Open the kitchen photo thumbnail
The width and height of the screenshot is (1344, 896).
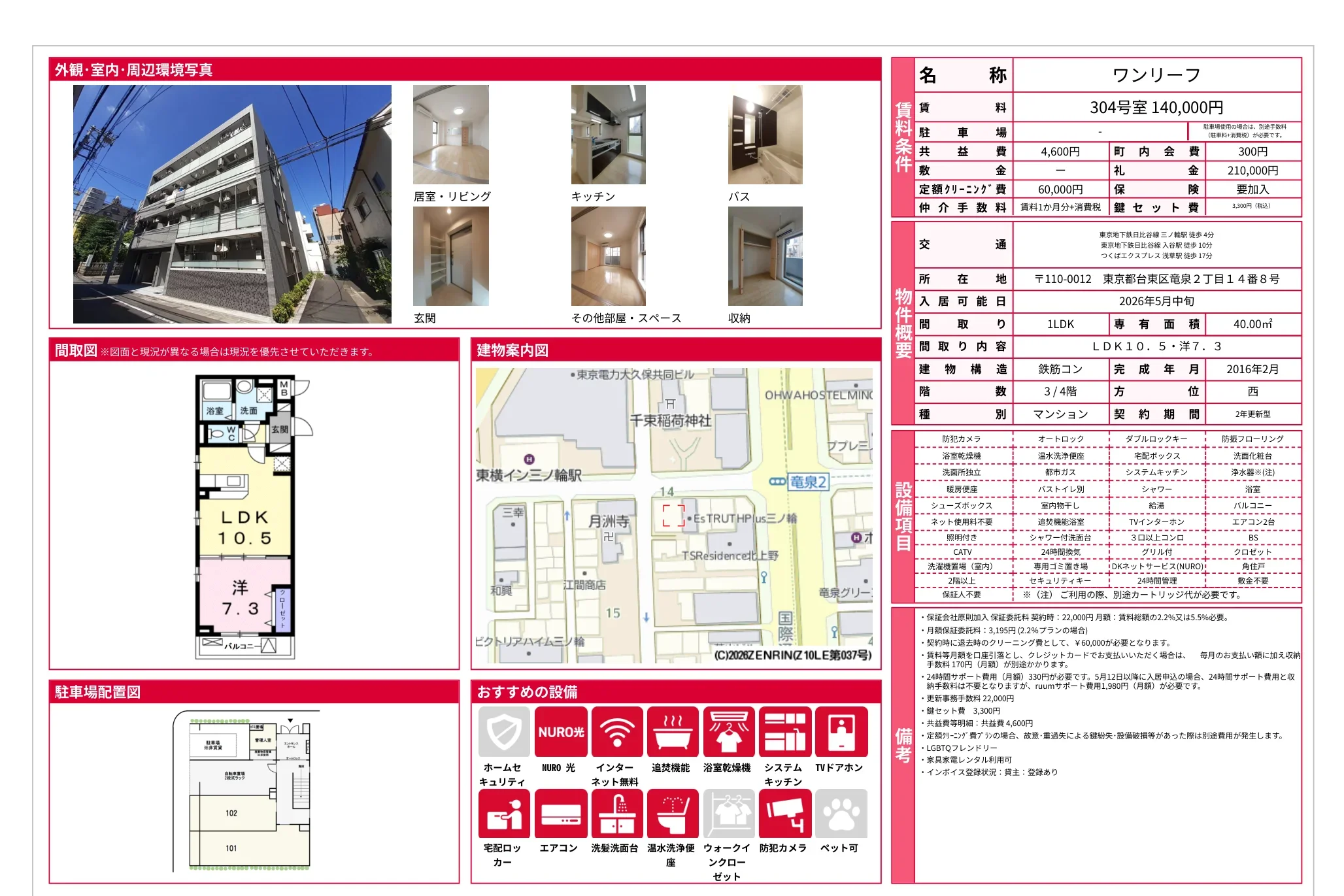tap(608, 135)
